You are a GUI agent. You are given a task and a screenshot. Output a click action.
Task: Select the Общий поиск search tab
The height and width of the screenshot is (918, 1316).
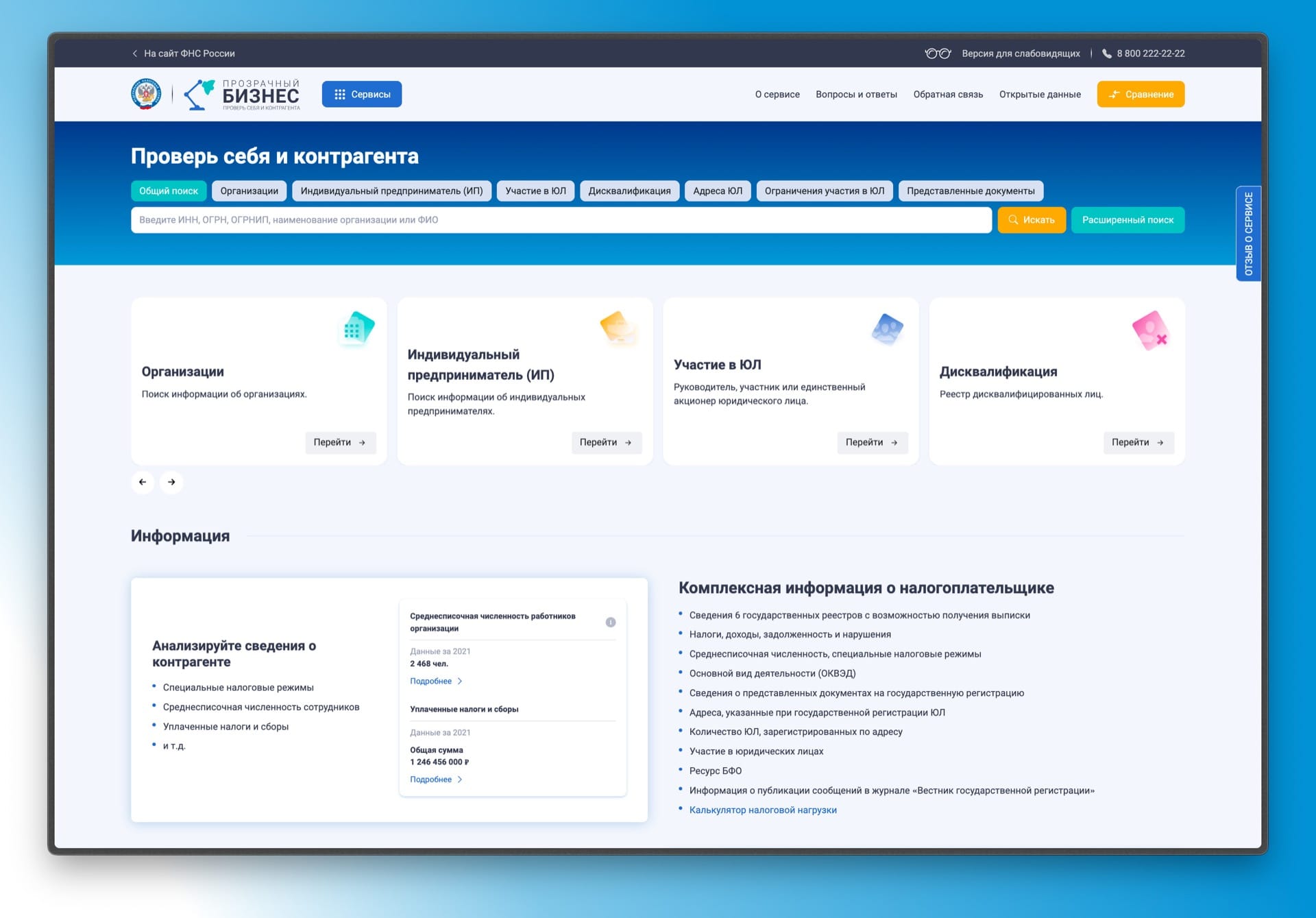(169, 191)
